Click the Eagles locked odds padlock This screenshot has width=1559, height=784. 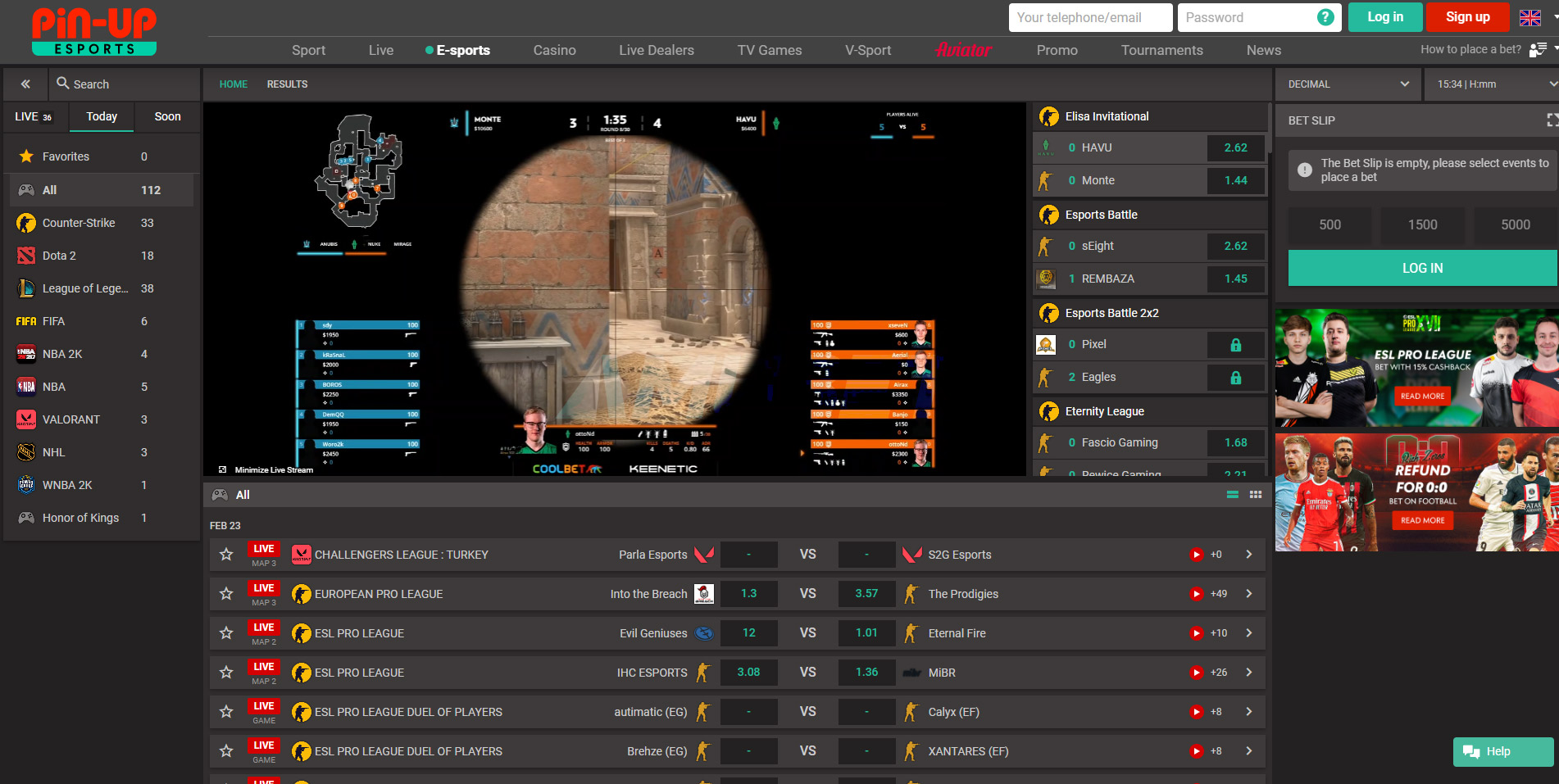pyautogui.click(x=1236, y=378)
